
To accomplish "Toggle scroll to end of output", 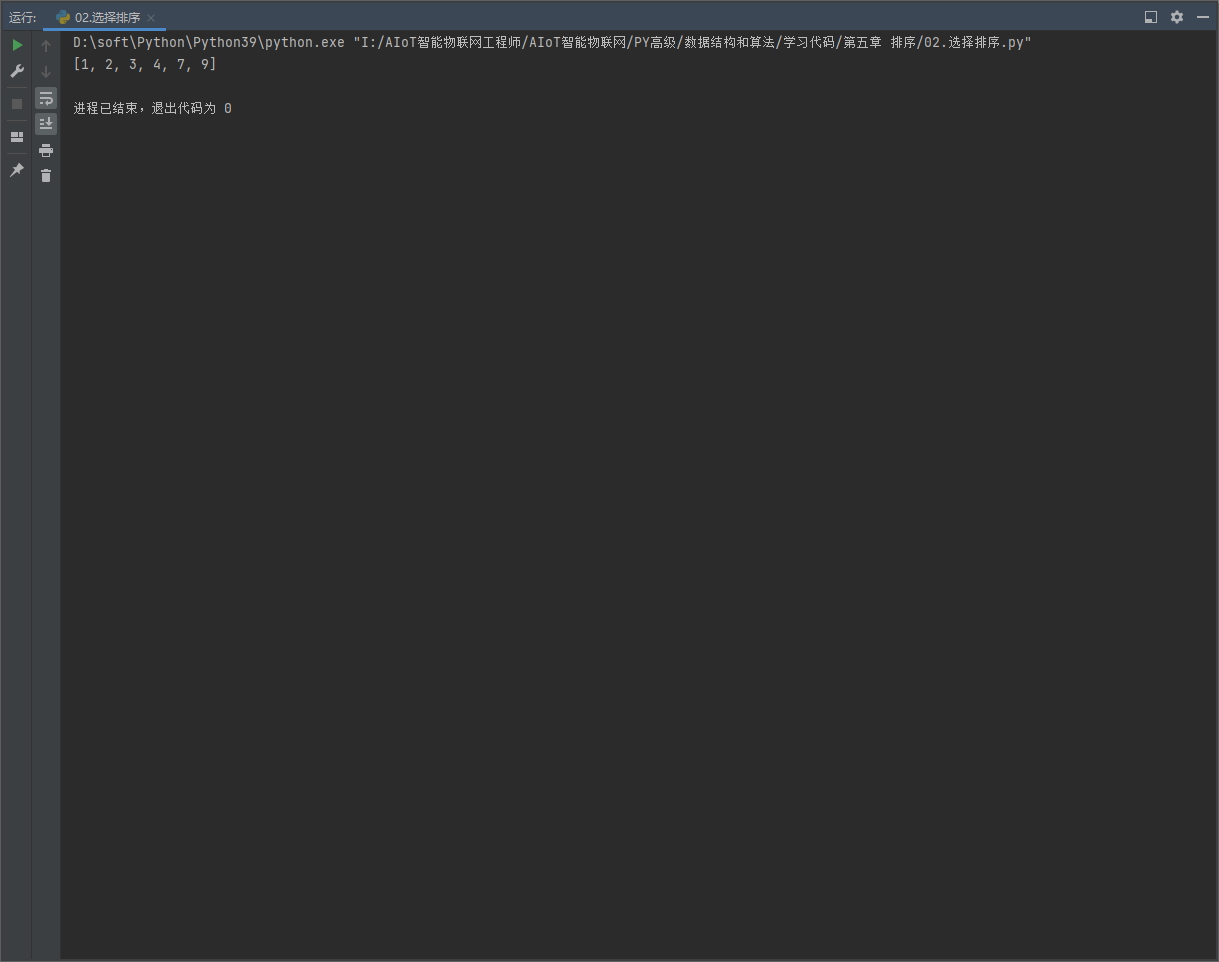I will (x=46, y=124).
